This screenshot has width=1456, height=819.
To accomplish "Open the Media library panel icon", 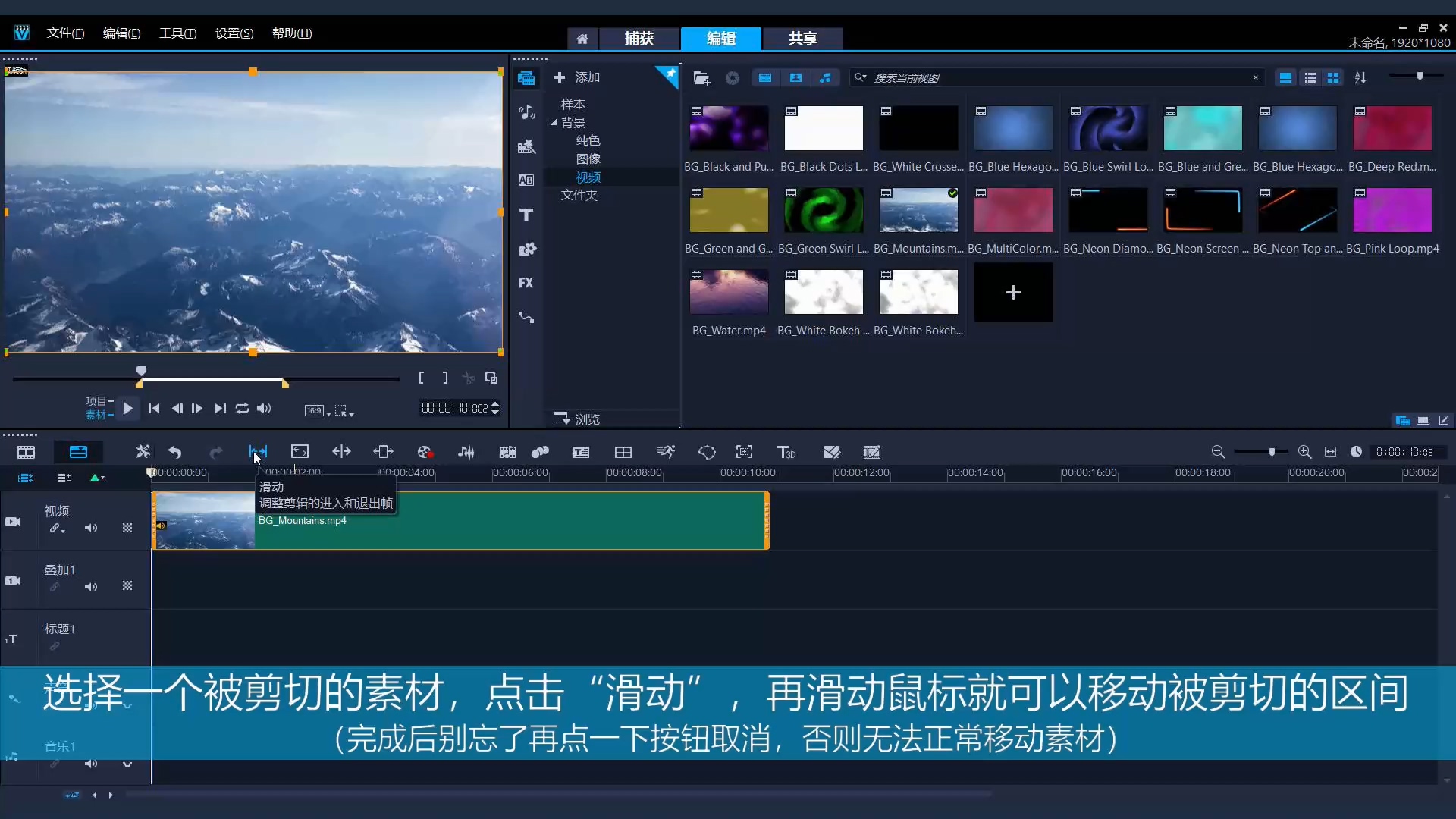I will coord(526,78).
